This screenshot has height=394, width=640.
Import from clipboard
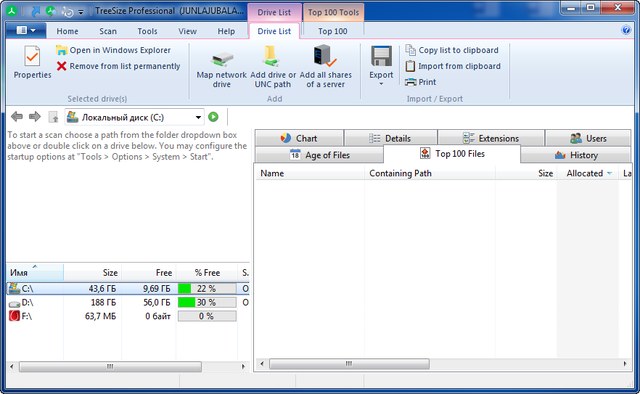[x=453, y=66]
